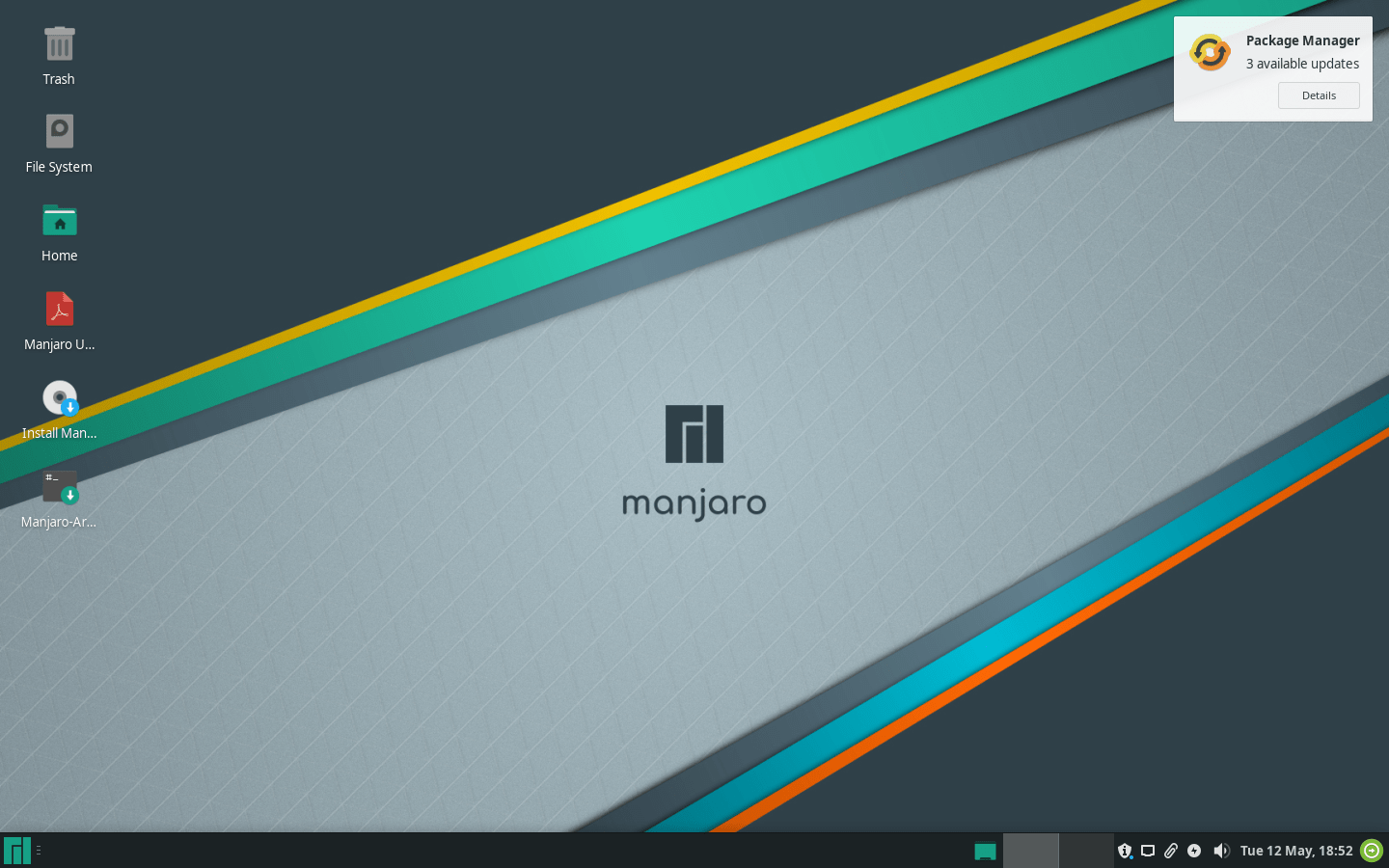
Task: Click the clock showing Tue 12 May
Action: pos(1296,851)
